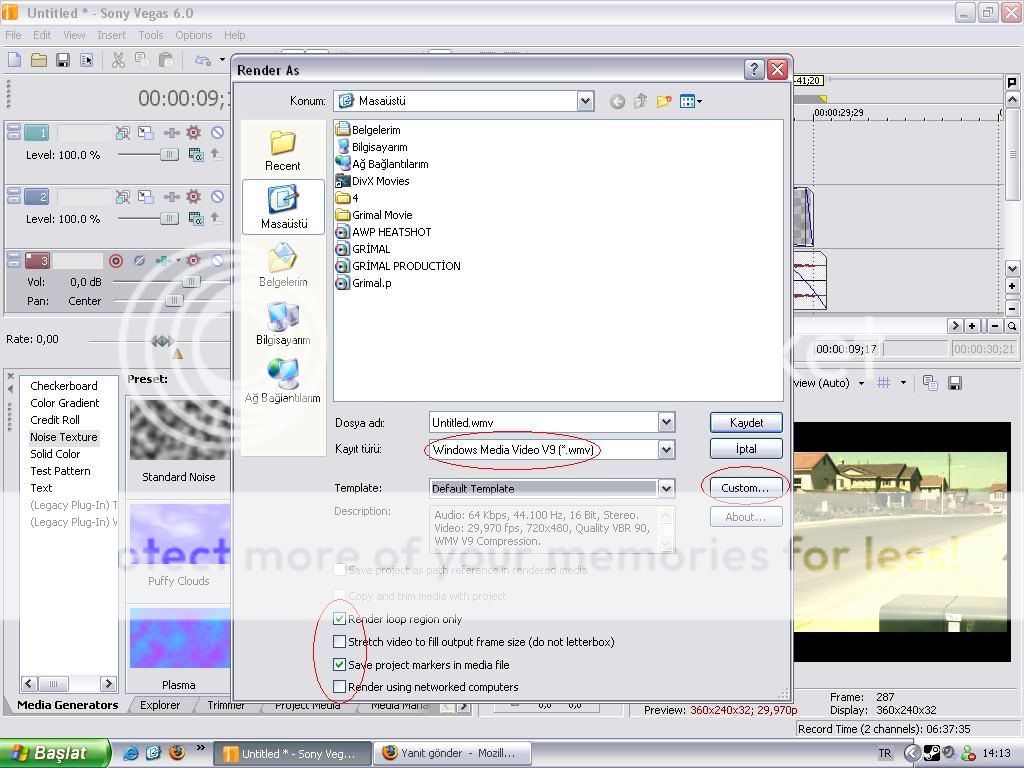Toggle mute on track 2
Viewport: 1024px width, 768px height.
pyautogui.click(x=217, y=197)
